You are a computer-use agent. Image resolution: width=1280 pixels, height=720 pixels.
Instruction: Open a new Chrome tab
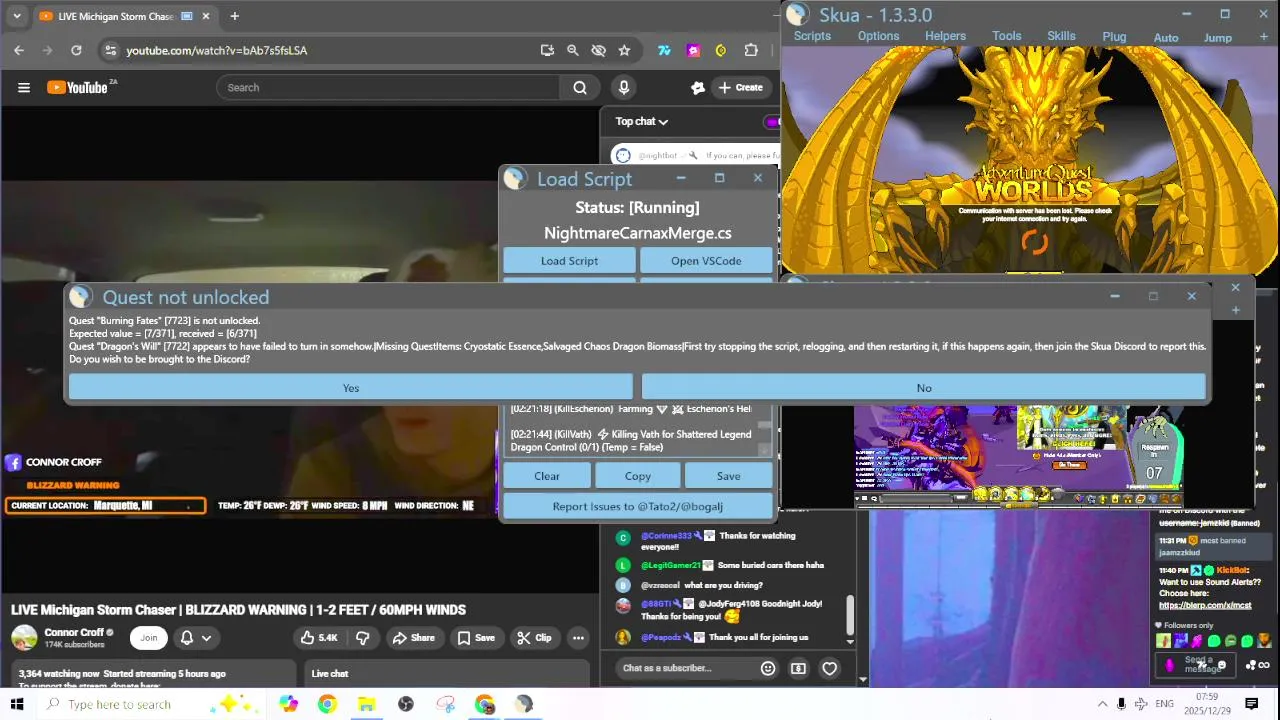tap(234, 16)
